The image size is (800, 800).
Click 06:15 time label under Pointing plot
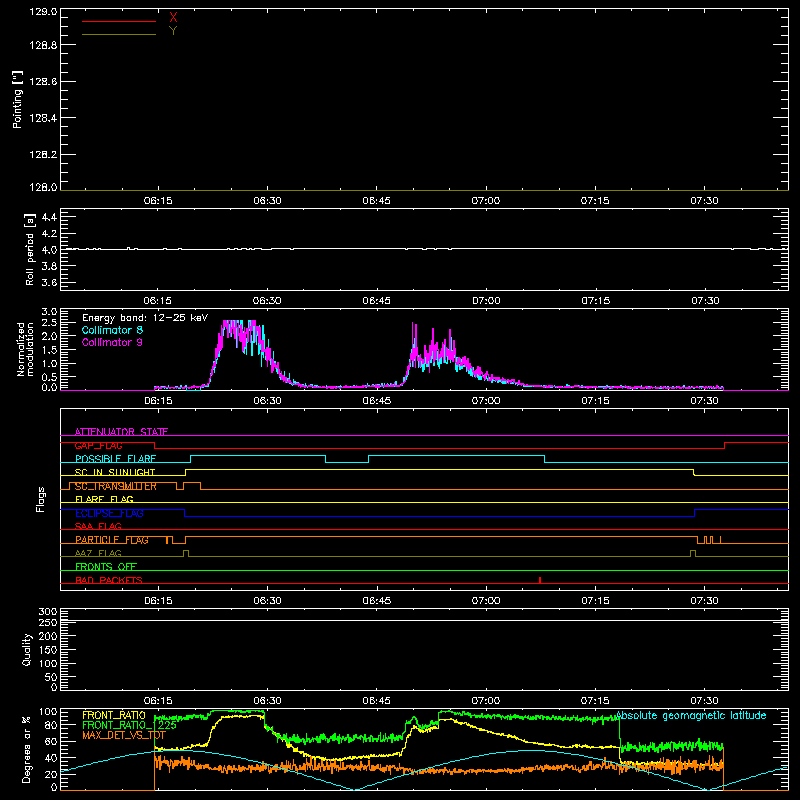click(x=158, y=201)
